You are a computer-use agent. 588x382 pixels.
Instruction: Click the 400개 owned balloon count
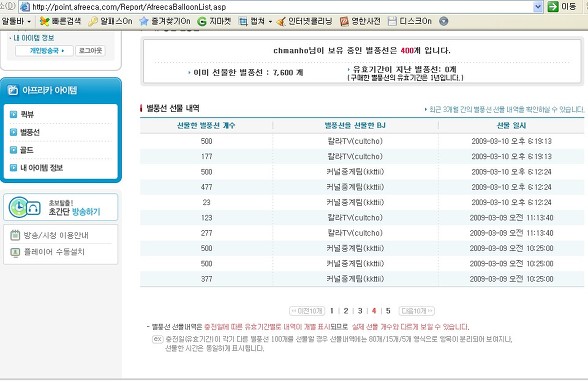coord(411,51)
